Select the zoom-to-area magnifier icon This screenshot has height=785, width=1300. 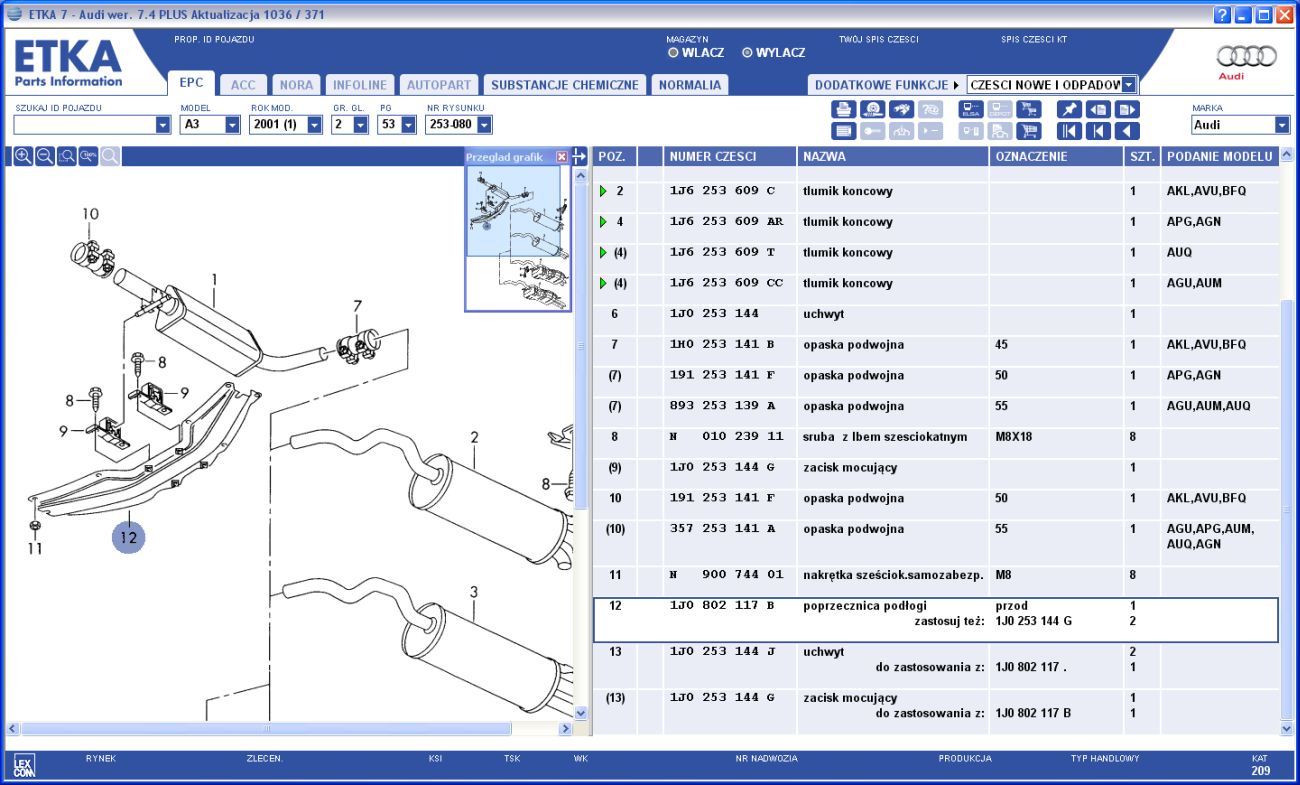coord(67,156)
